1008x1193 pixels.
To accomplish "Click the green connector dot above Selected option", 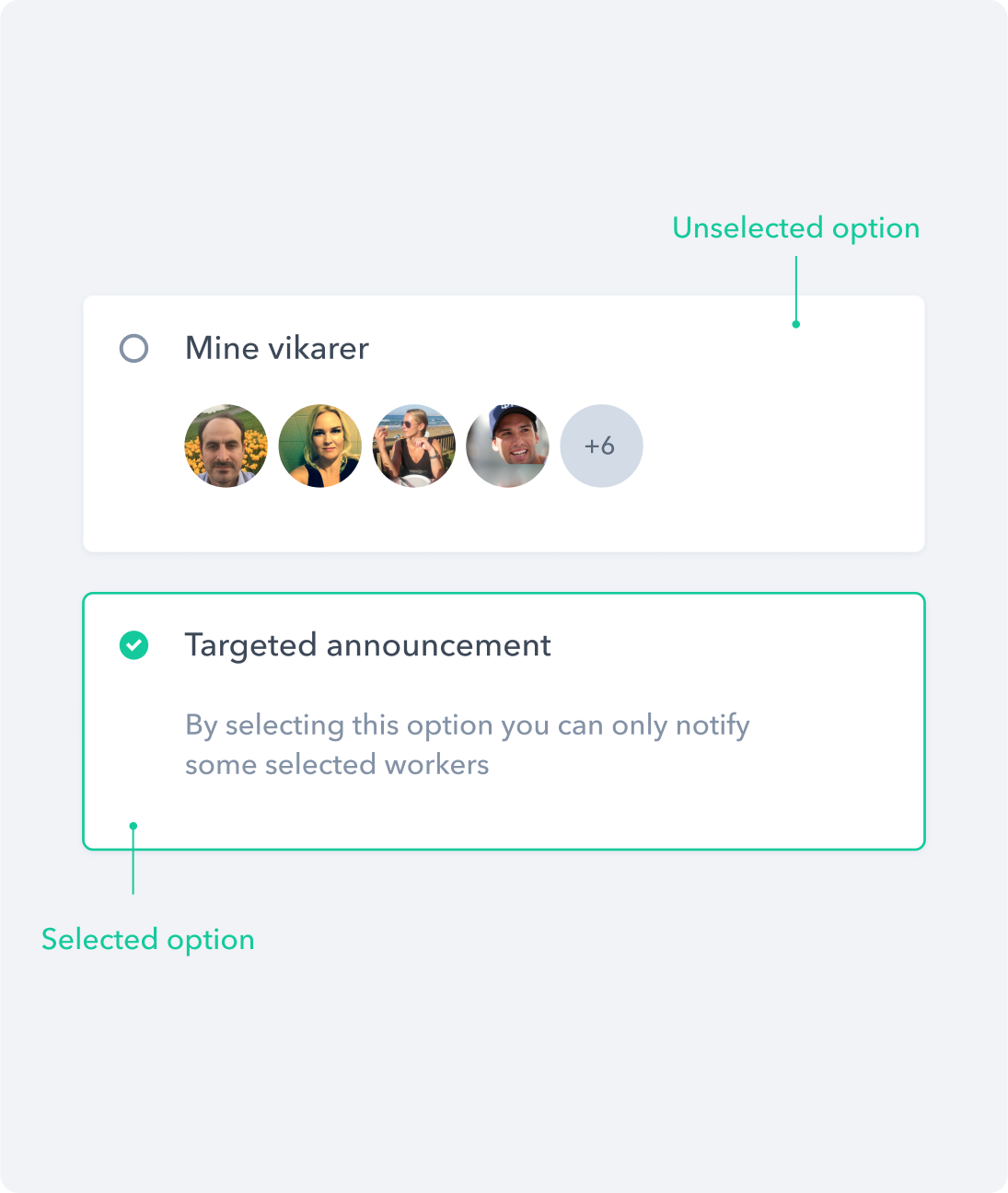I will [133, 826].
